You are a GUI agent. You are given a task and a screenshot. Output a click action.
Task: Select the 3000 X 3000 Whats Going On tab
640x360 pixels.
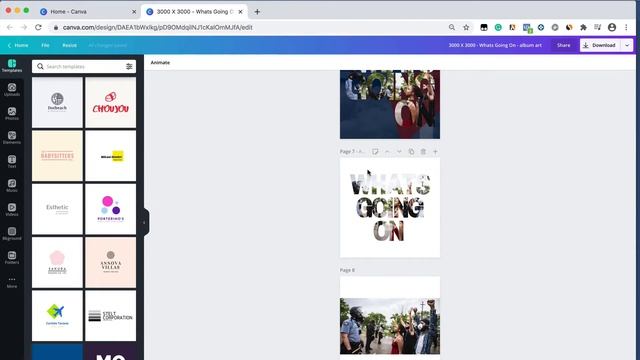[x=194, y=12]
